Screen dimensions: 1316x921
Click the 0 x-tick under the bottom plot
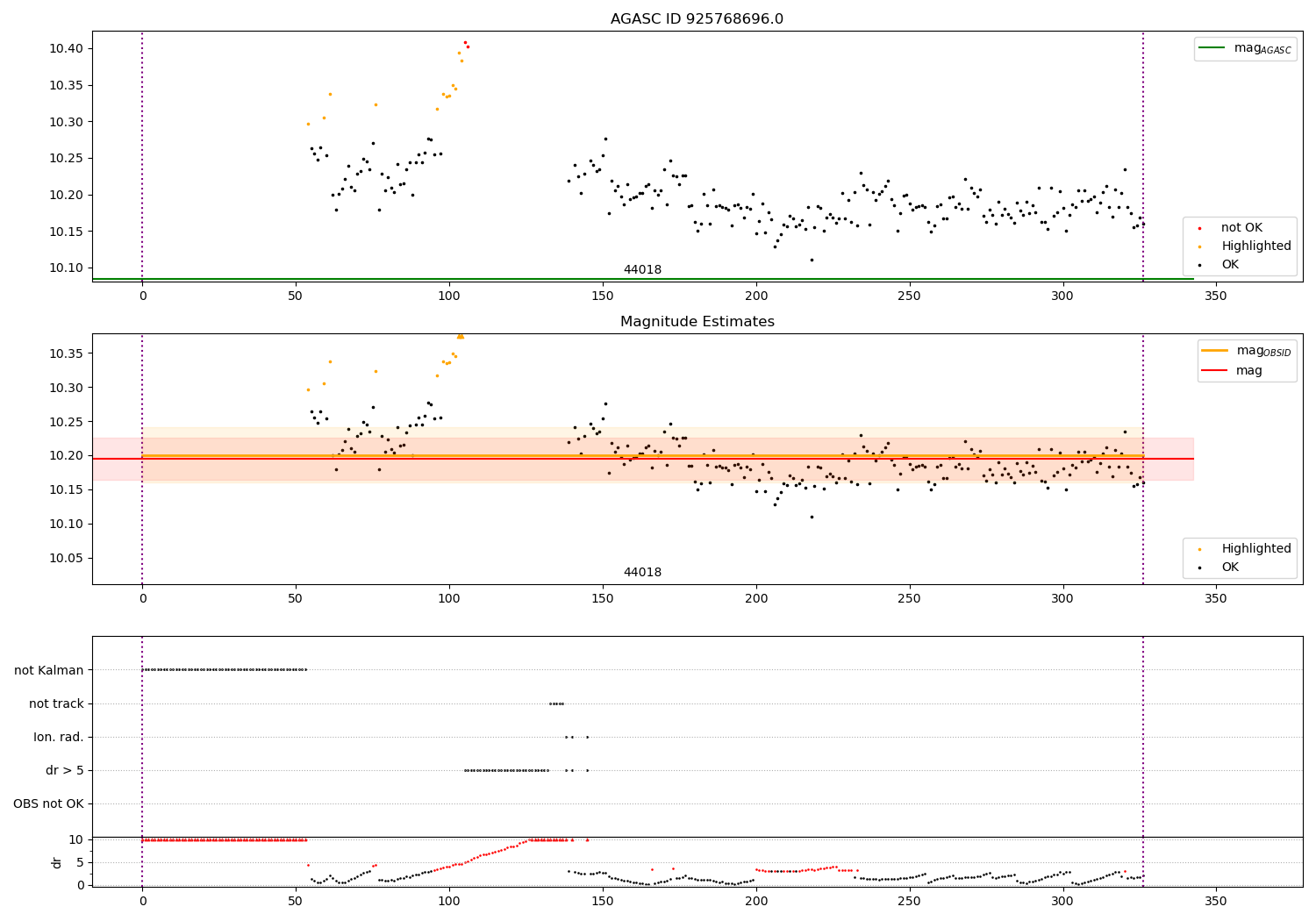(142, 903)
